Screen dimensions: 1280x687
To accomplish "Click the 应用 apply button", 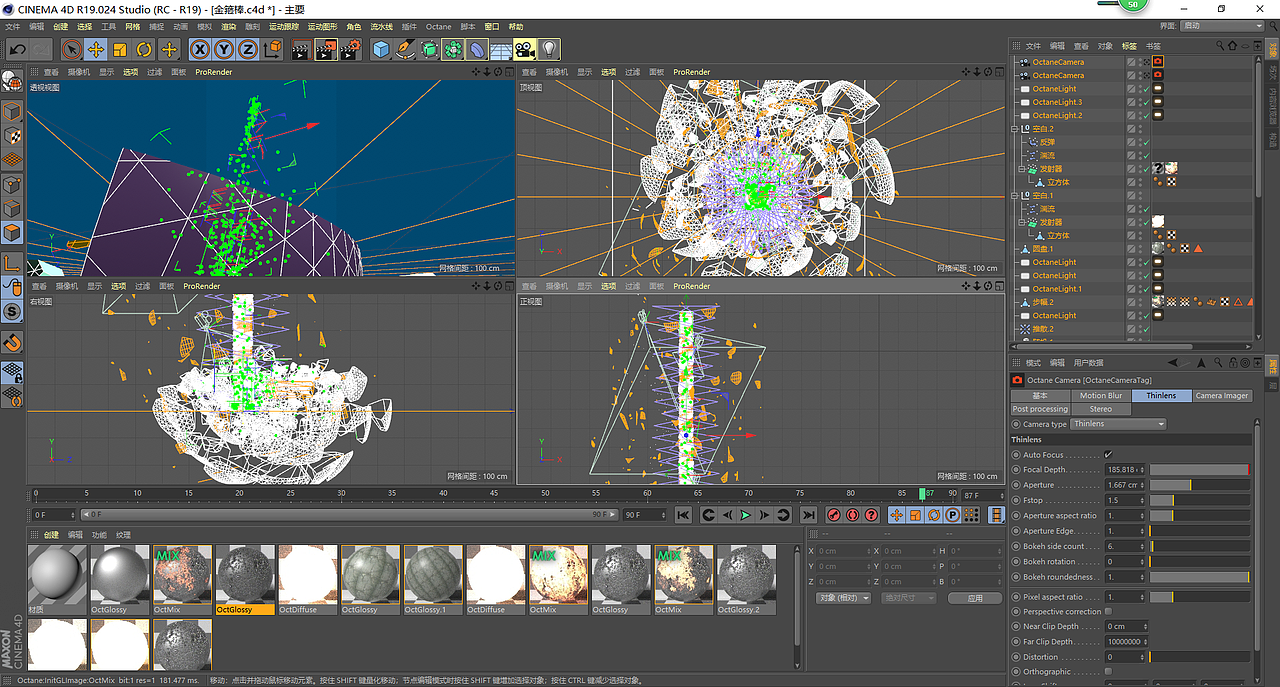I will pyautogui.click(x=974, y=598).
